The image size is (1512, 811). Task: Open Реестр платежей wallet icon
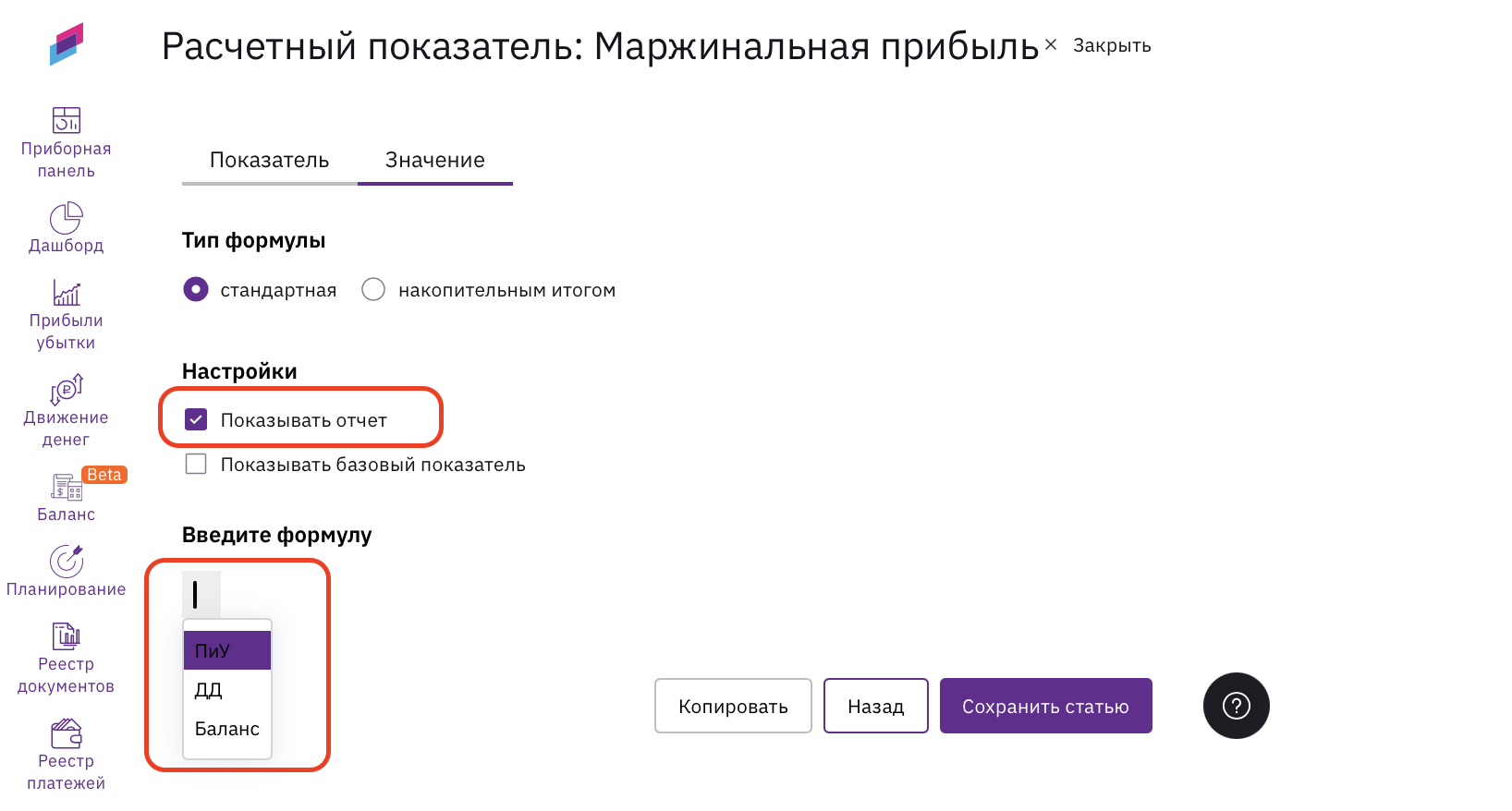(66, 733)
